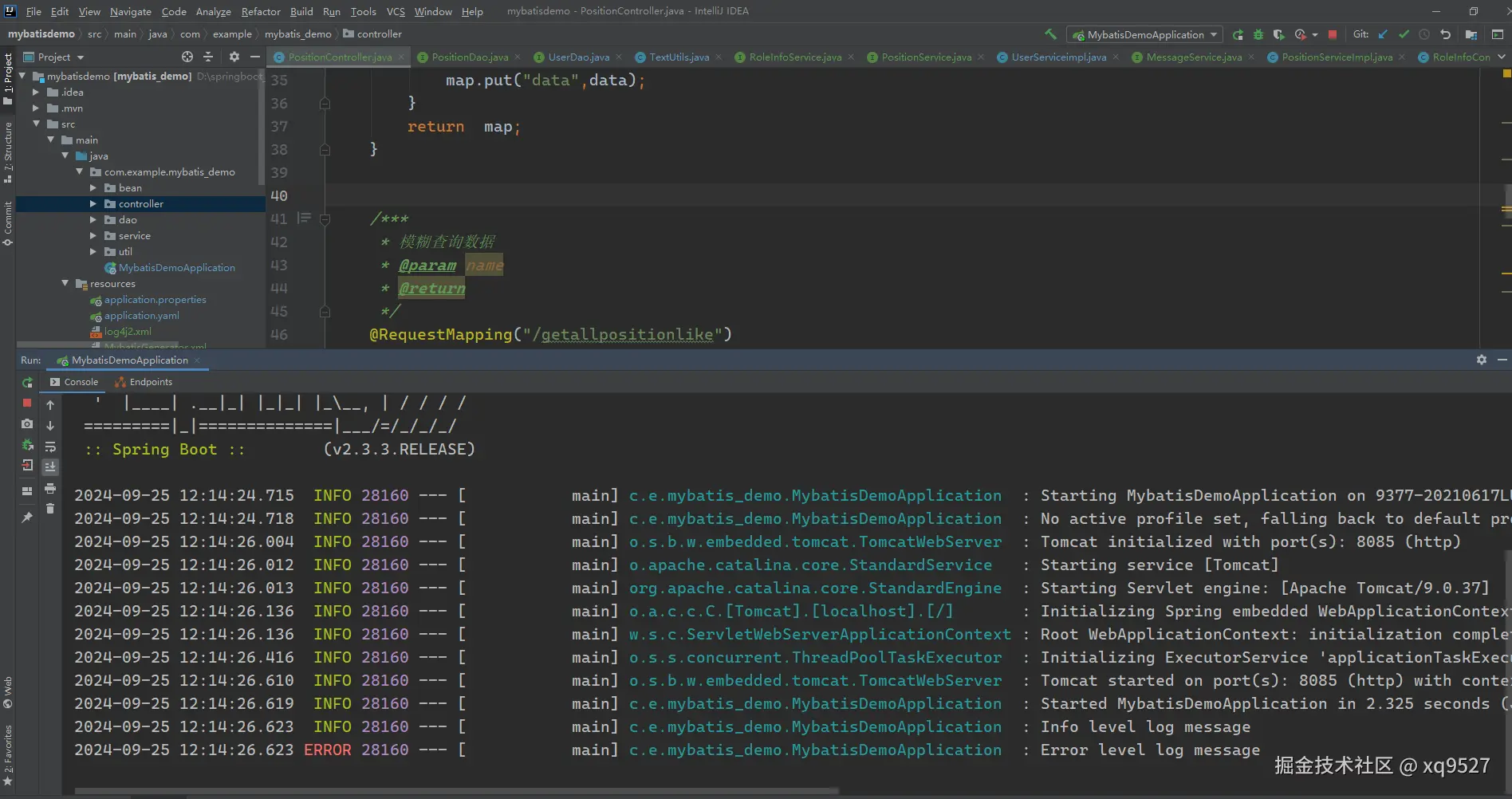1512x799 pixels.
Task: Switch to the PositionDao.java editor tab
Action: 469,57
